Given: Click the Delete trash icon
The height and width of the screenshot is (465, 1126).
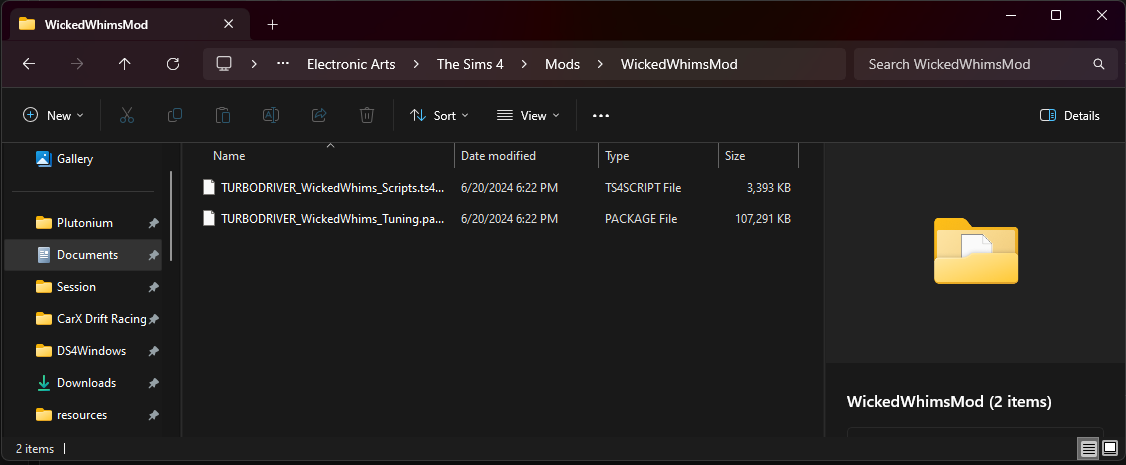Looking at the screenshot, I should tap(367, 116).
